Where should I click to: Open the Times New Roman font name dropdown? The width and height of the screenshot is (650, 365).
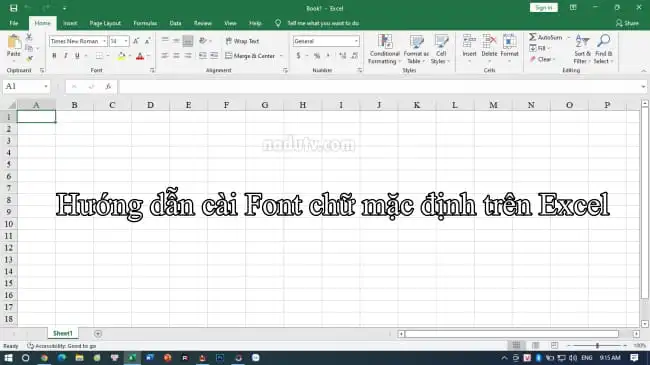(104, 41)
